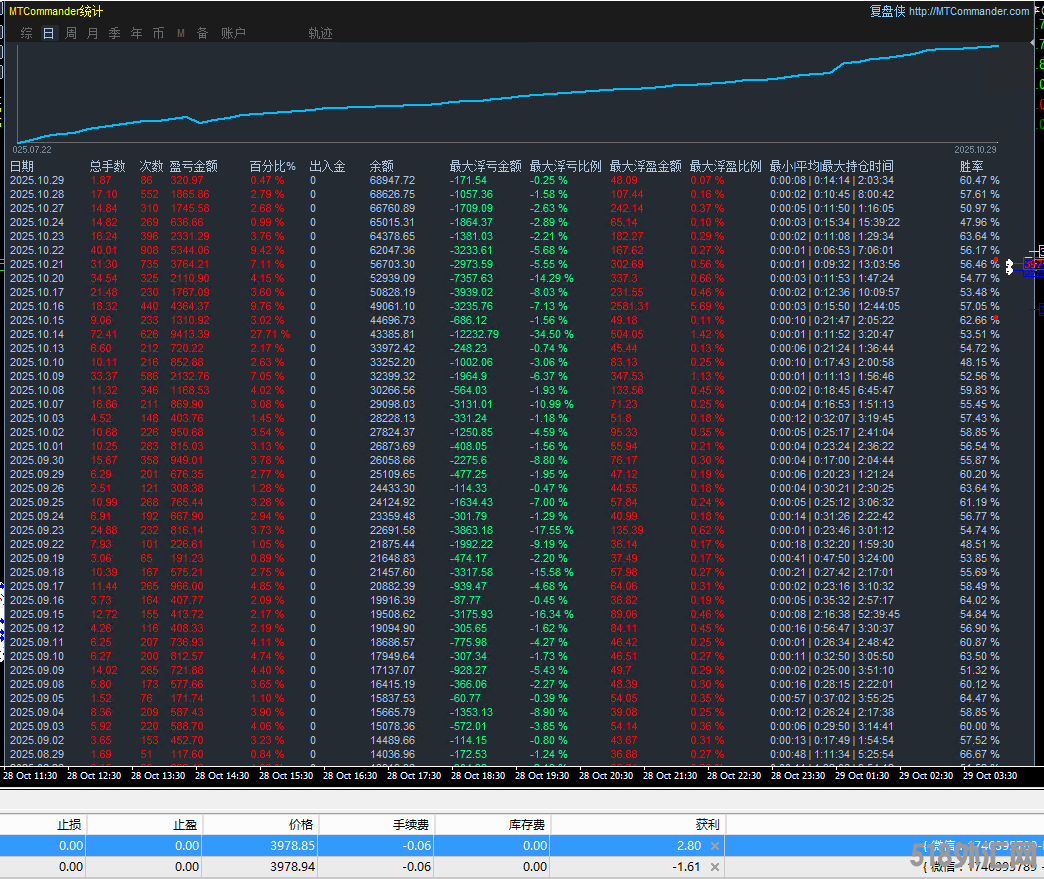Close the order with 2.80 profit
Viewport: 1044px width, 879px height.
coord(714,846)
